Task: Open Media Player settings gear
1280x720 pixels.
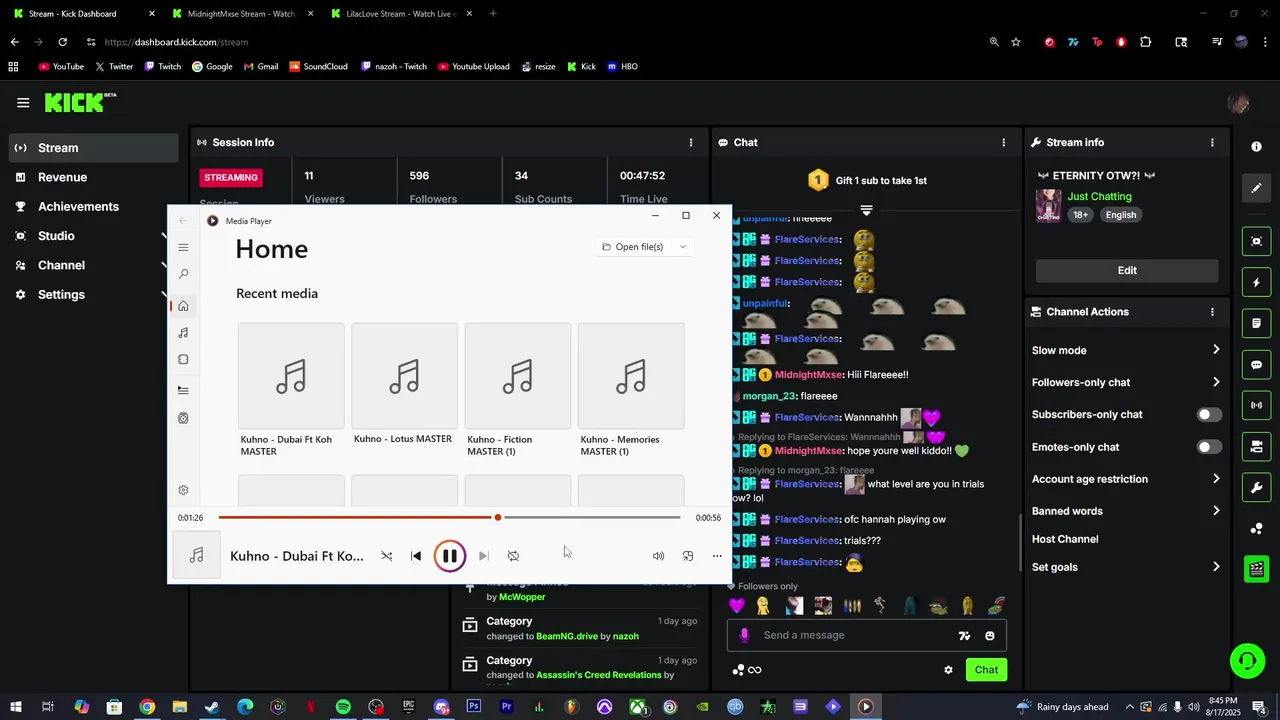Action: click(183, 490)
